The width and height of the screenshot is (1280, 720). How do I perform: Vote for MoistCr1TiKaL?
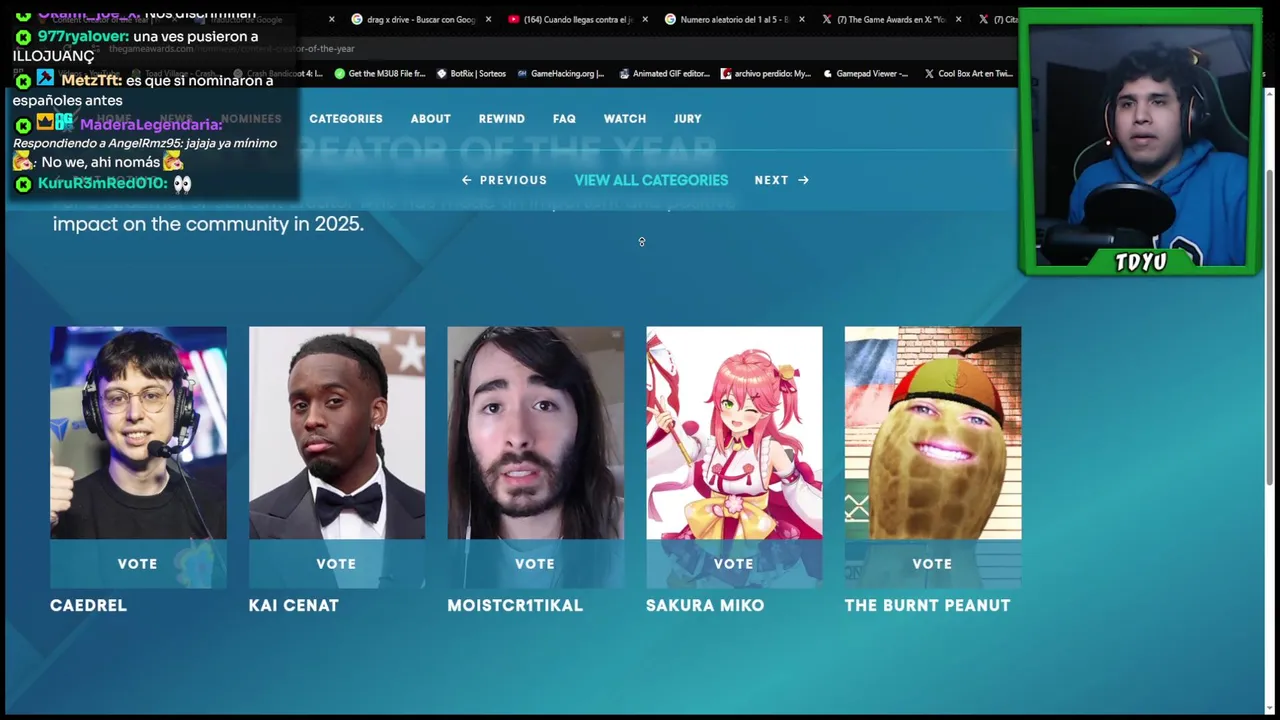(535, 564)
